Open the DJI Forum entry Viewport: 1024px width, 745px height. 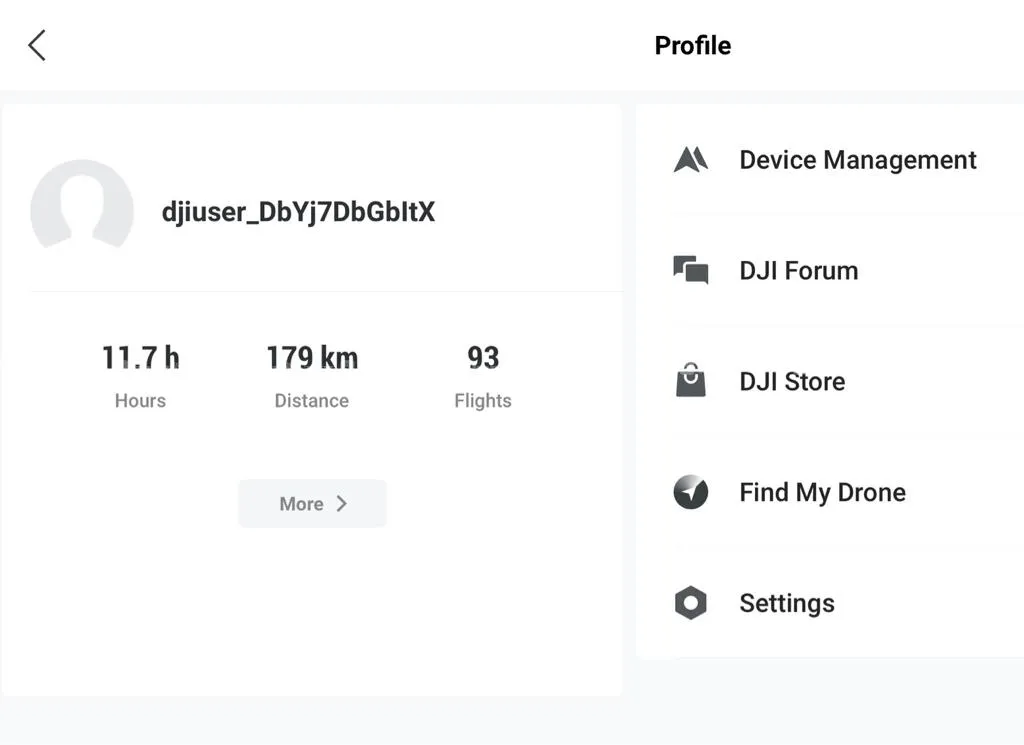point(829,270)
